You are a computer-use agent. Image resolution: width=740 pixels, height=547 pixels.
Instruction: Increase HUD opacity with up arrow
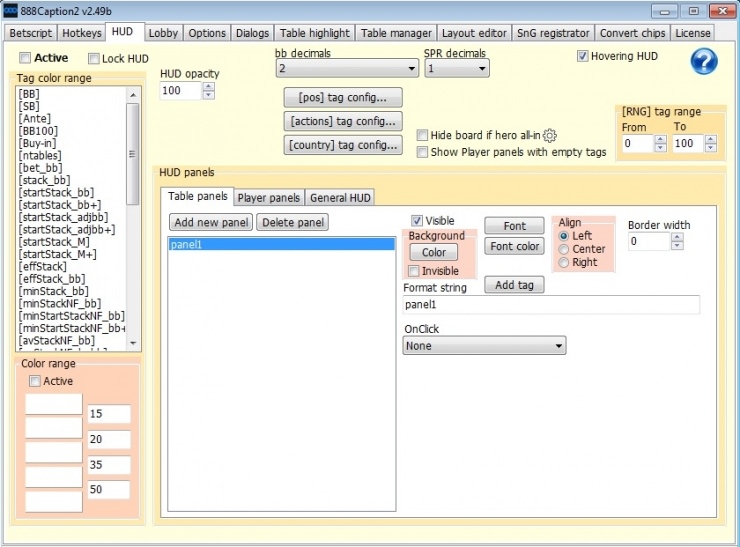(209, 86)
